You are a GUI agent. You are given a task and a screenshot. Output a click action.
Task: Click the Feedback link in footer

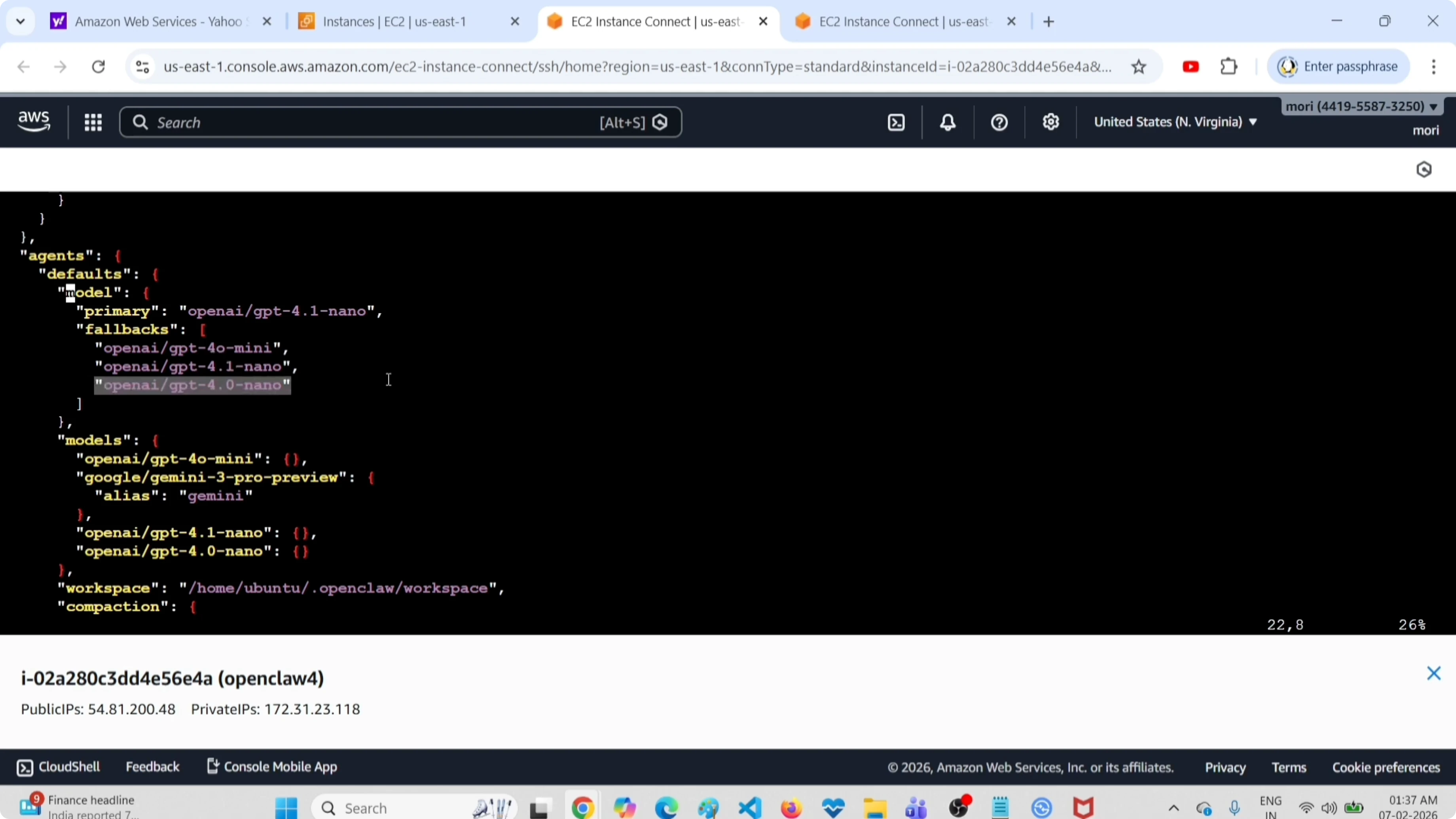pos(152,767)
